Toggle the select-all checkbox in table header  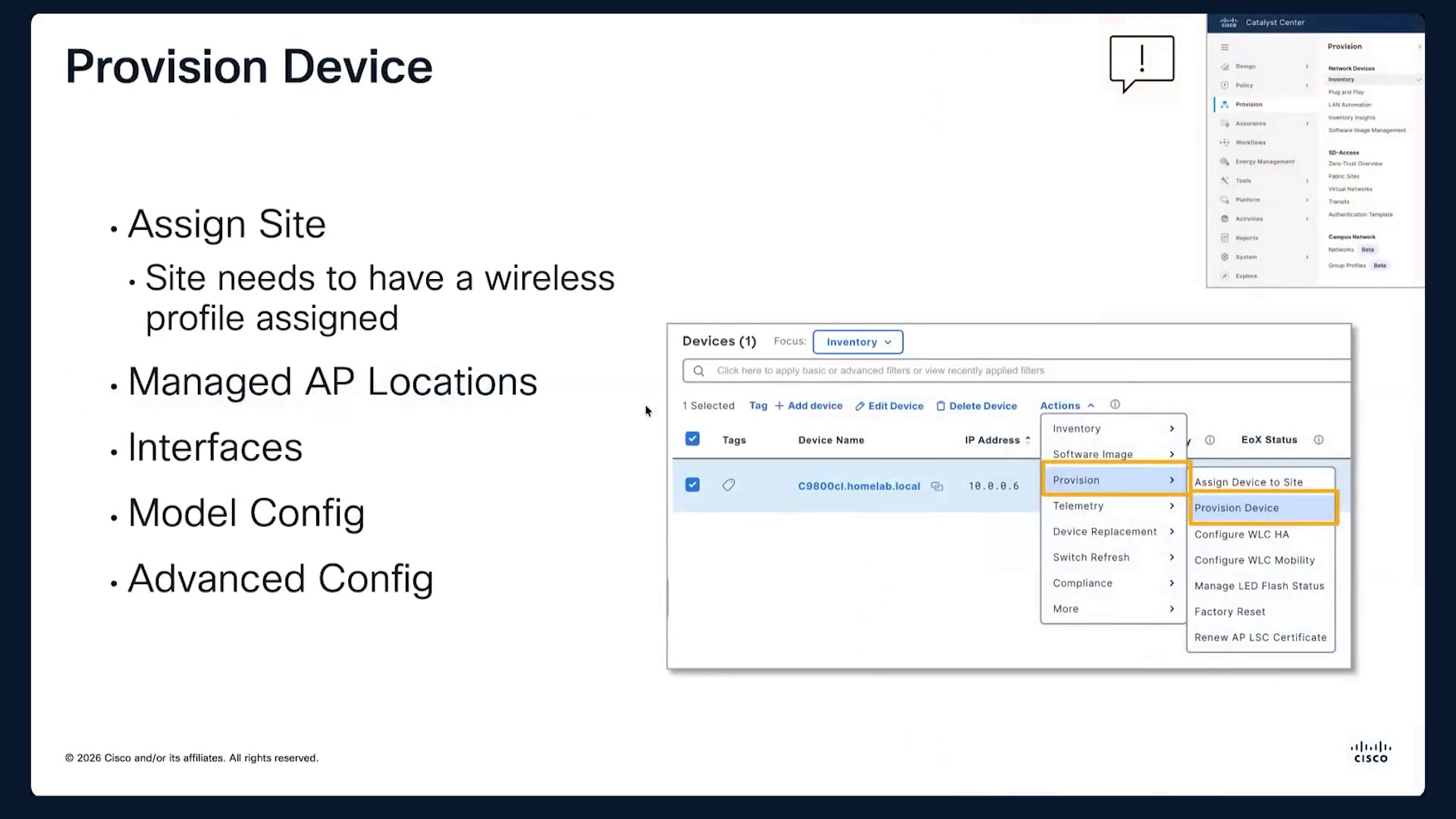point(692,439)
